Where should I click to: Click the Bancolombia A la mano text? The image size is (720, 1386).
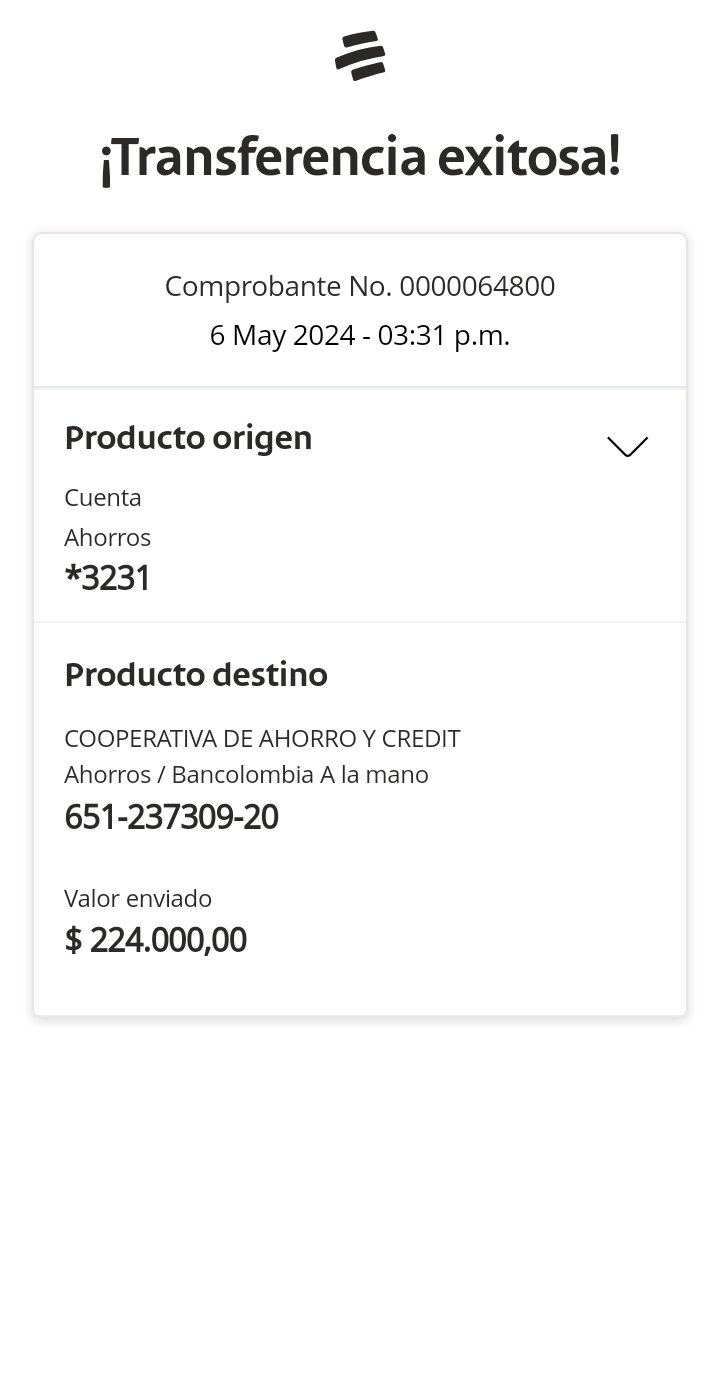pos(300,775)
